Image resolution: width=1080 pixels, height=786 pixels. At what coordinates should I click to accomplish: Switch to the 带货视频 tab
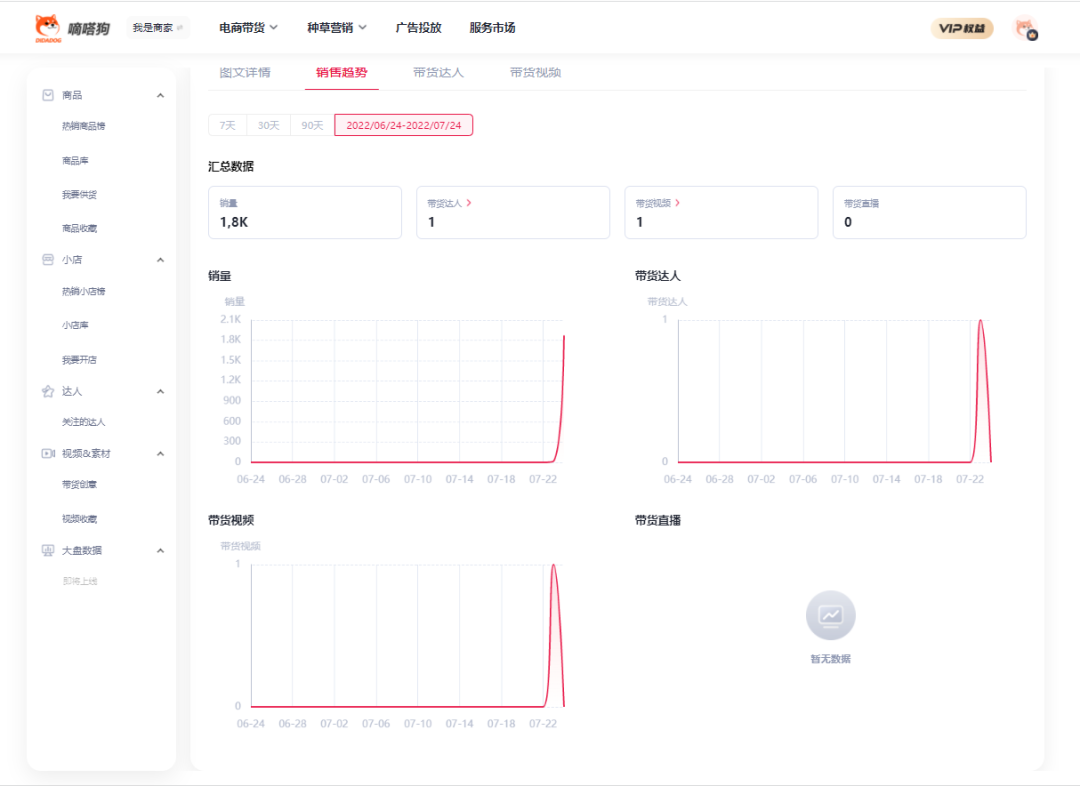click(x=535, y=72)
